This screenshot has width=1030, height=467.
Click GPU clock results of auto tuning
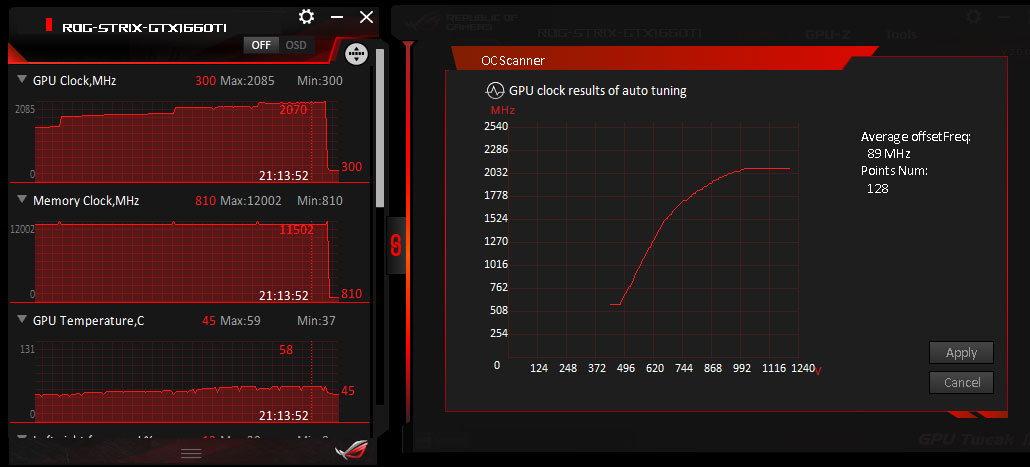click(598, 91)
